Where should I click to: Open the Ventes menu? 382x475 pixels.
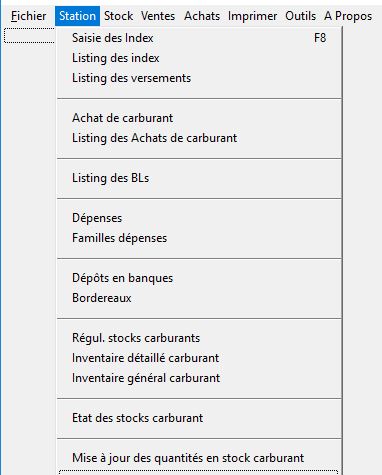click(x=158, y=16)
